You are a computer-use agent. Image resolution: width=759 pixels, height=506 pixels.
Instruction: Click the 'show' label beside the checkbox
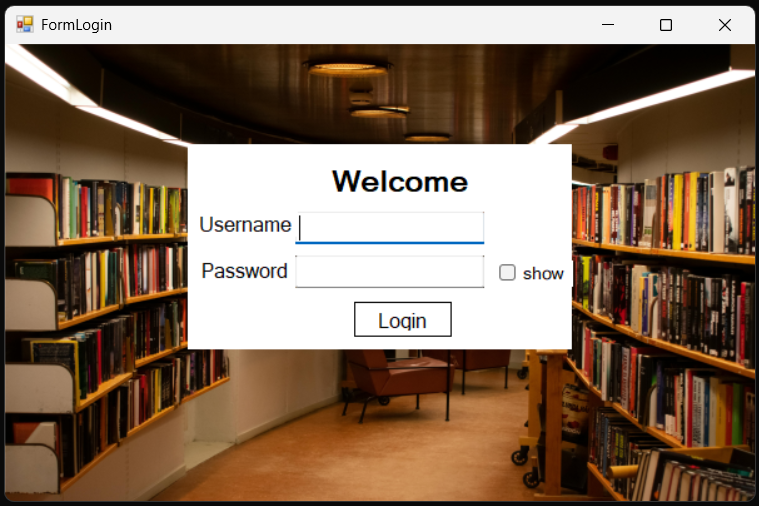point(543,273)
